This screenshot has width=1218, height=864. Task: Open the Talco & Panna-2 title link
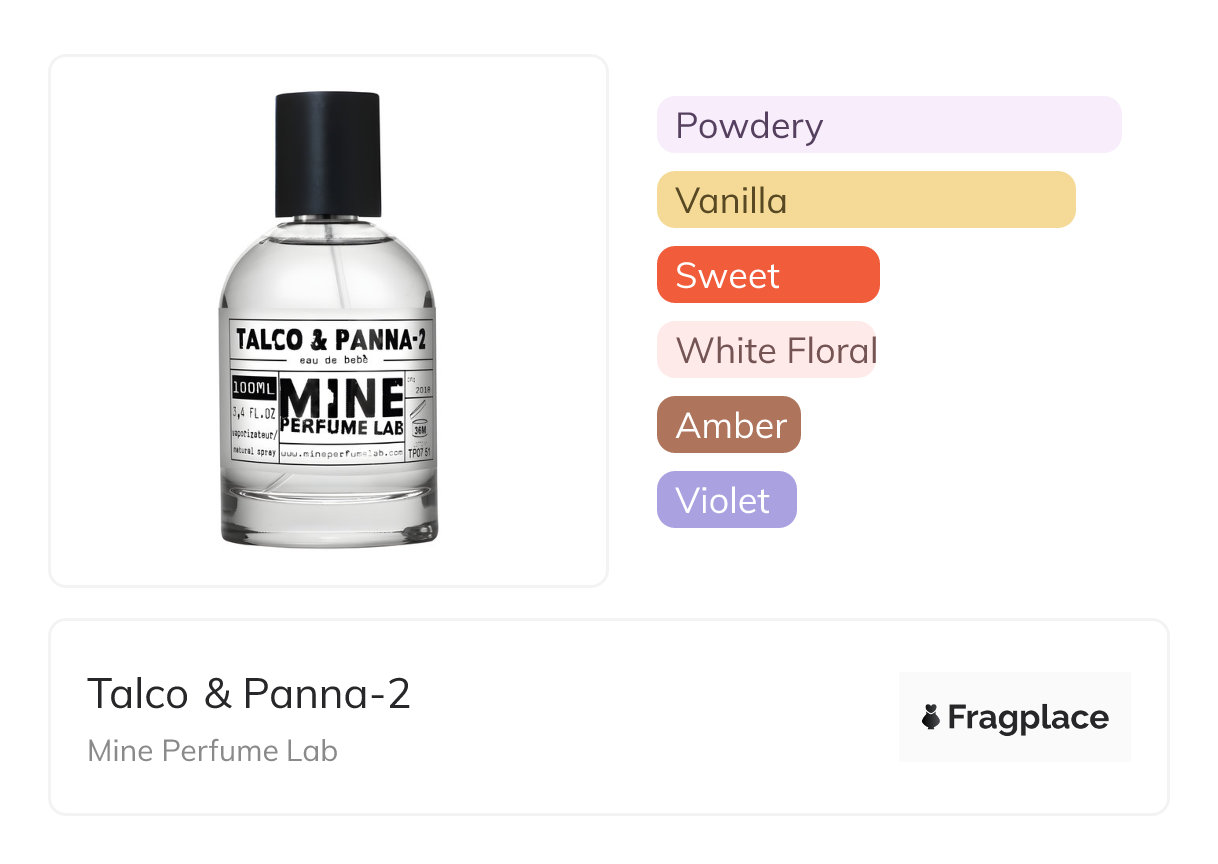[249, 693]
